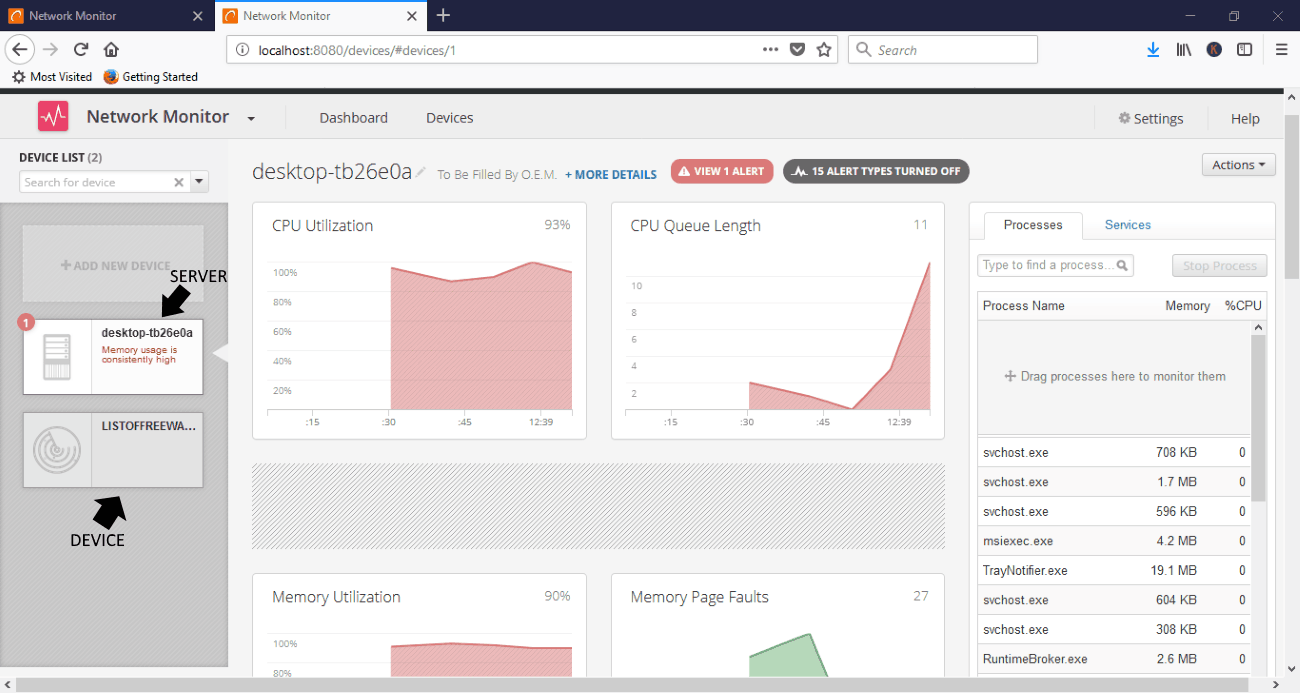Click the radar icon on LISTOFFREEWA device

tap(57, 450)
